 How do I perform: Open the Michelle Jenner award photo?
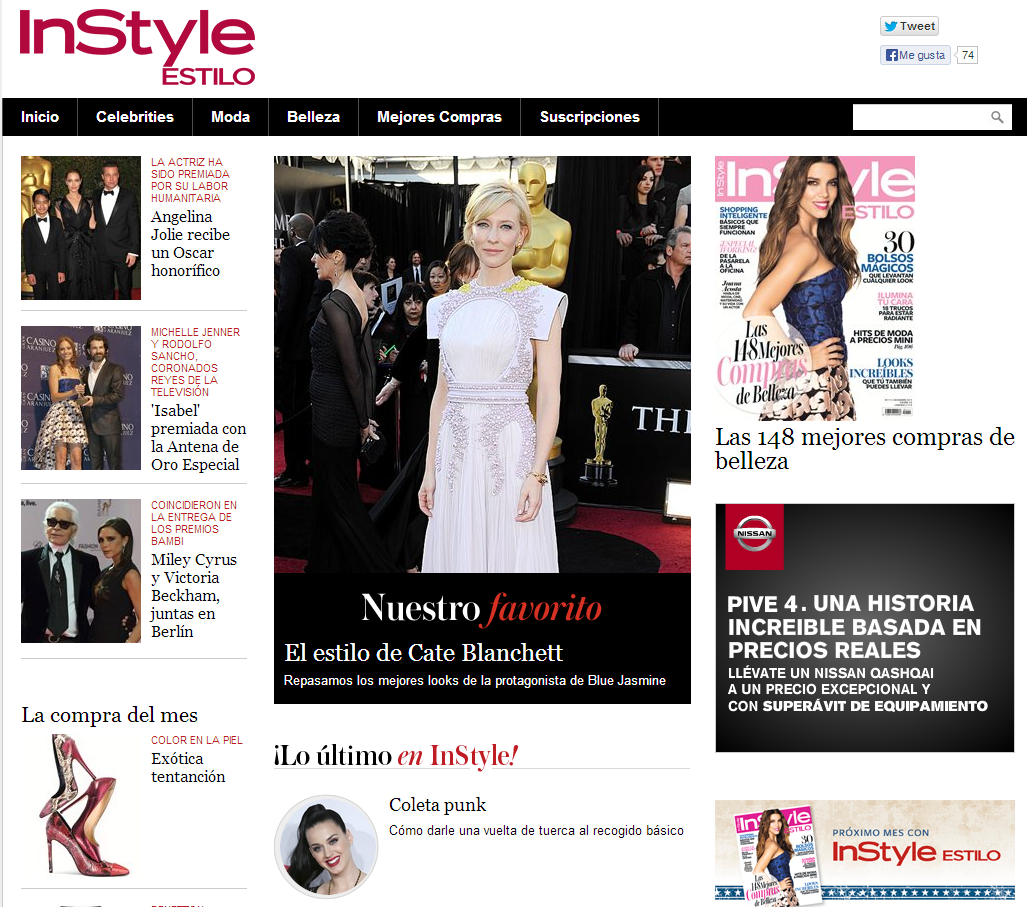click(81, 398)
